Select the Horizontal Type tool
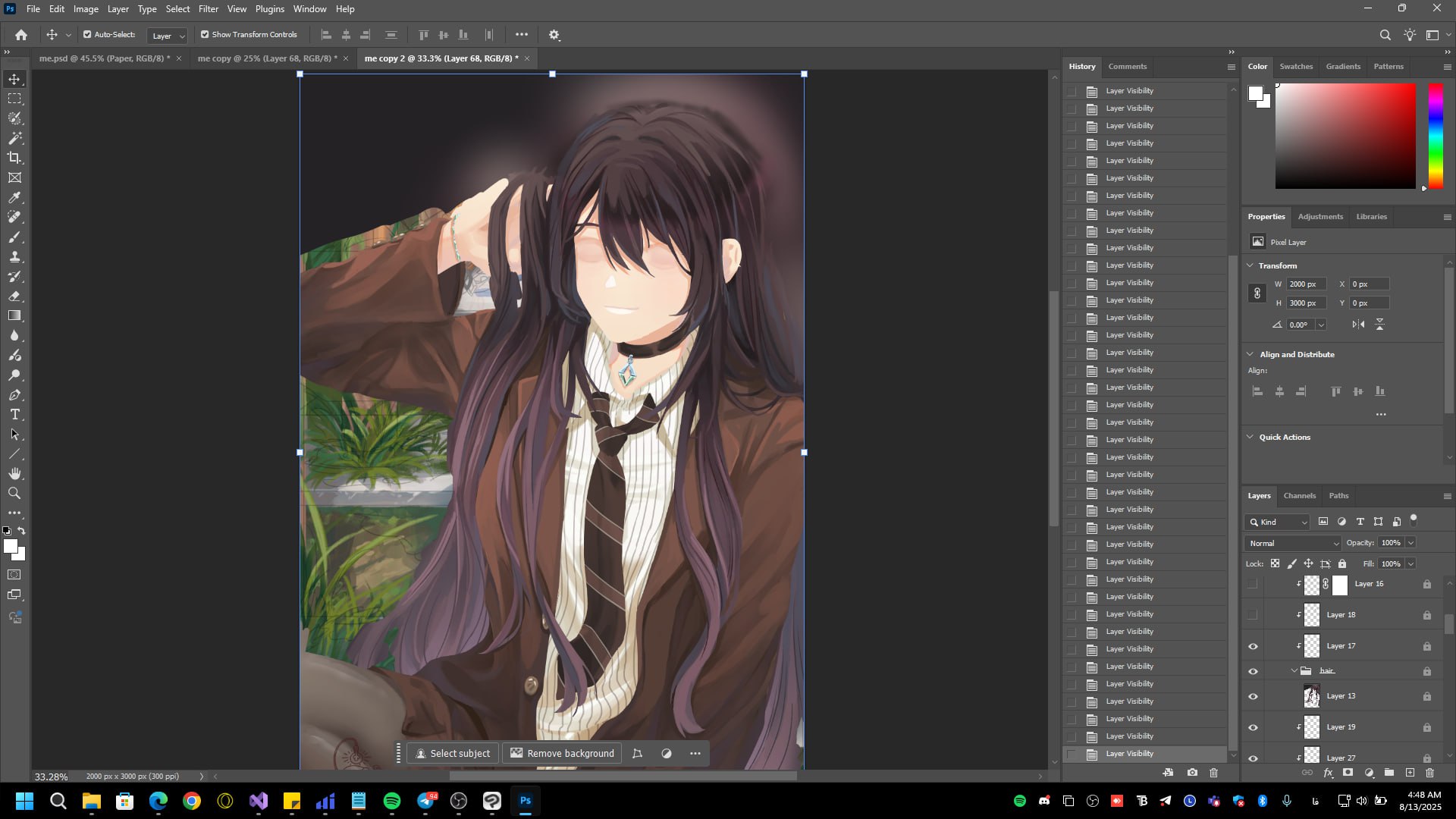 click(x=14, y=415)
